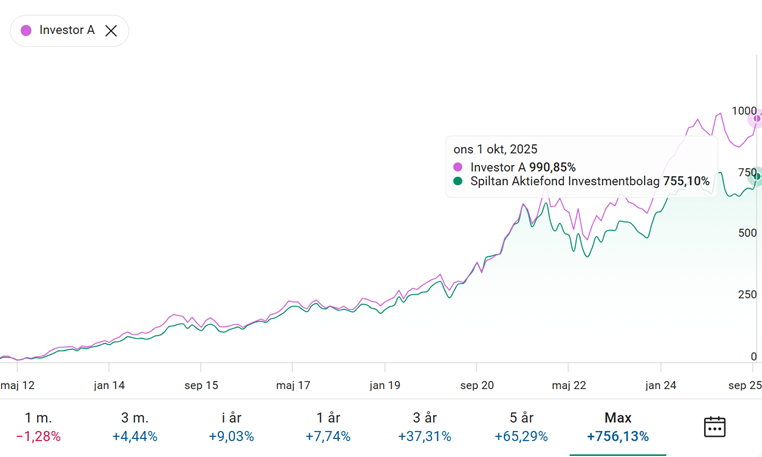
Task: Click the Investor A chip label
Action: pos(67,30)
